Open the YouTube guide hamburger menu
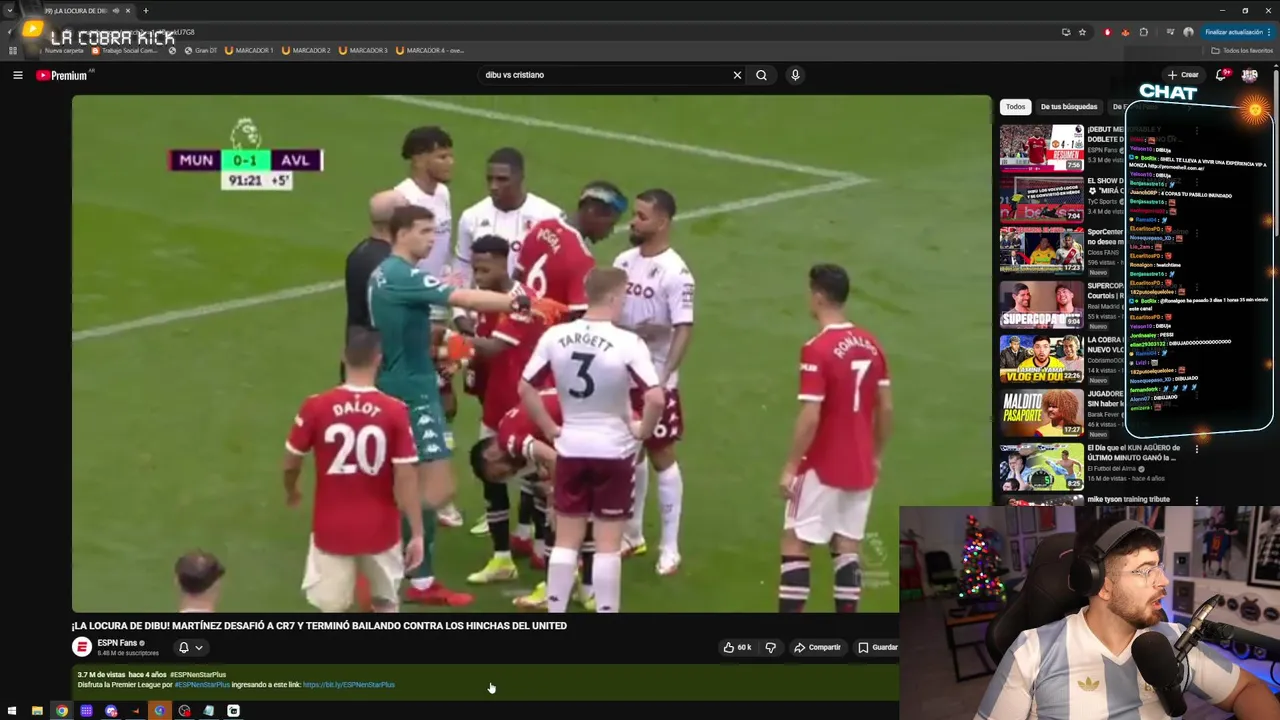Image resolution: width=1280 pixels, height=720 pixels. (x=17, y=75)
